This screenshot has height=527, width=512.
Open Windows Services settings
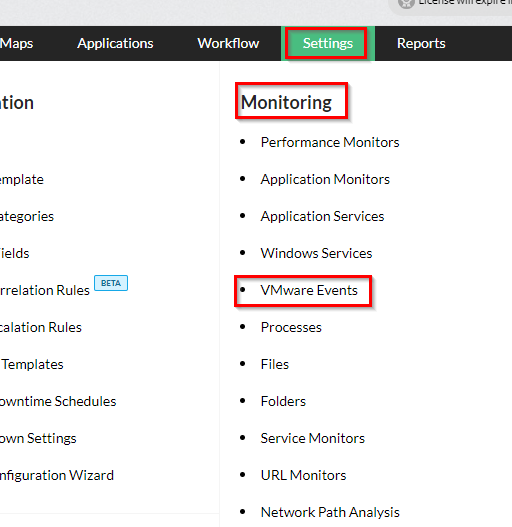tap(316, 253)
